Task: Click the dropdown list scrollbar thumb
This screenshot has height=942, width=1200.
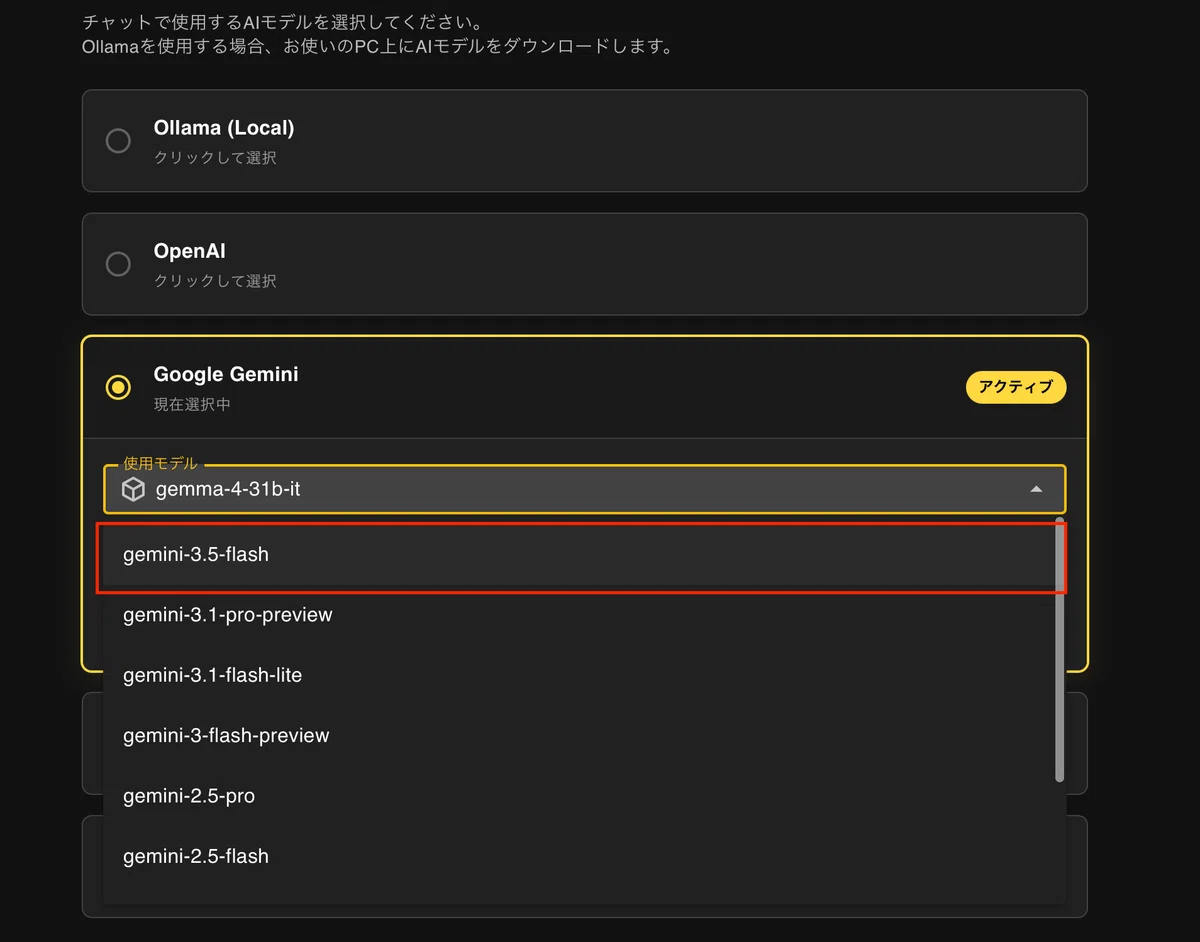Action: tap(1059, 651)
